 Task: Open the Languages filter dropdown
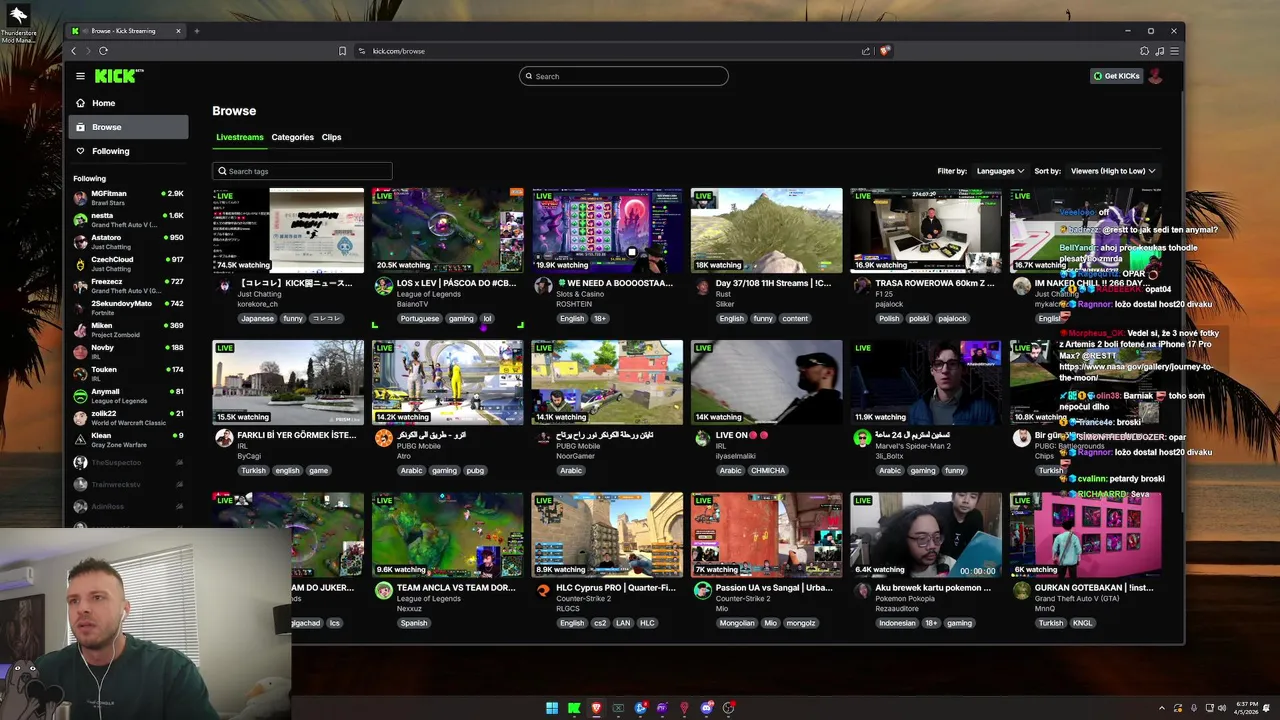tap(1000, 171)
